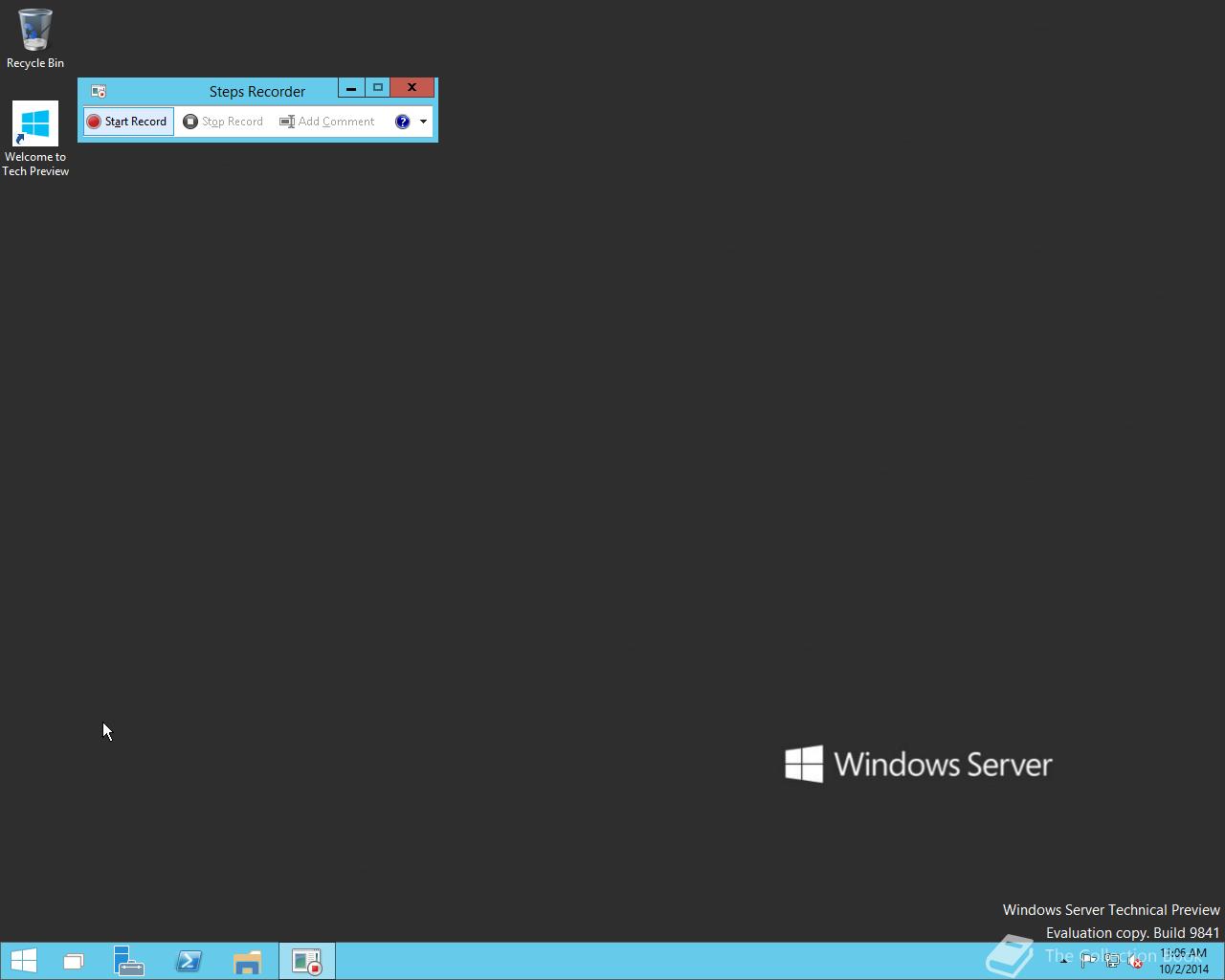Open the Steps Recorder title bar icon menu
1225x980 pixels.
tap(98, 91)
